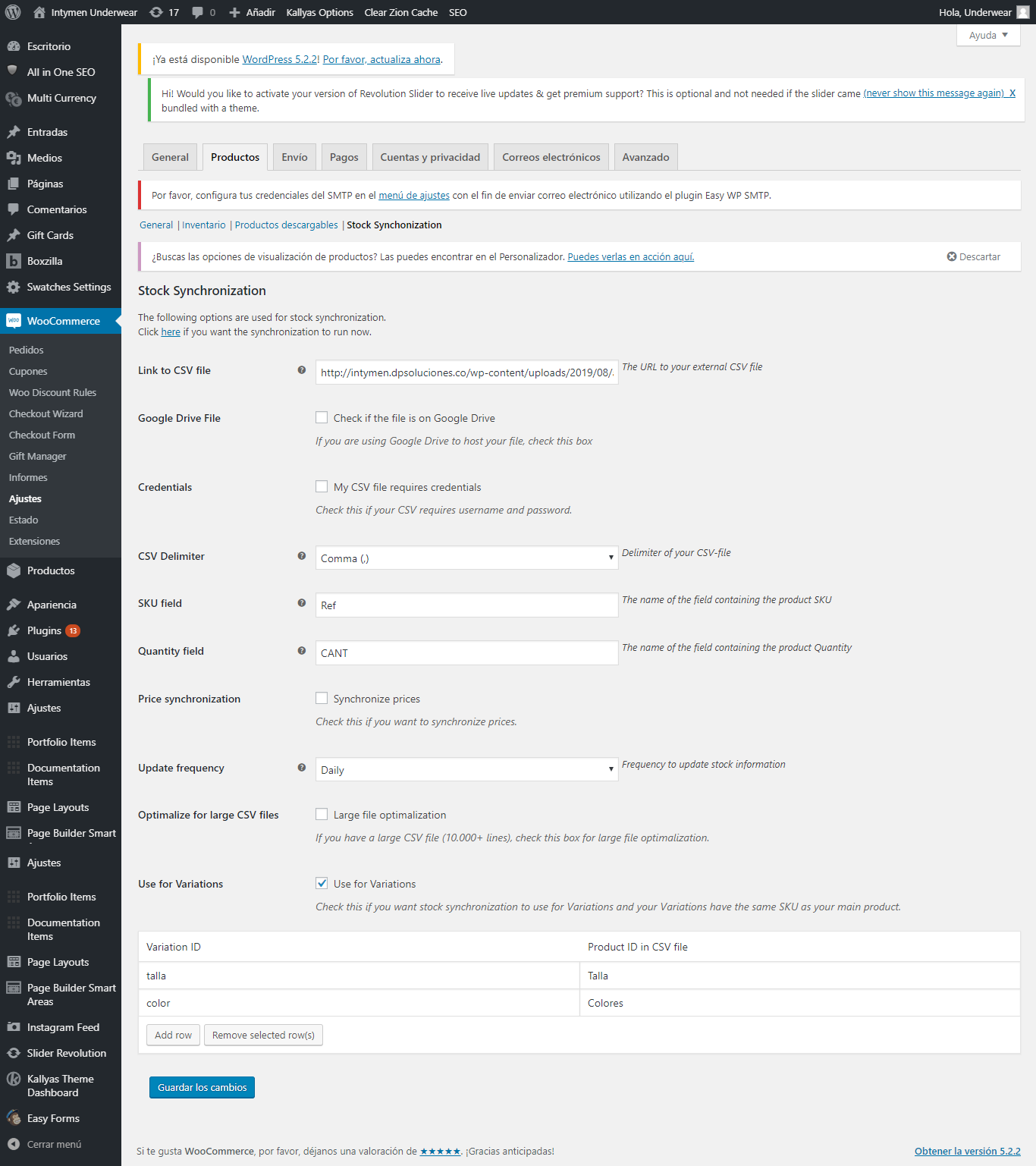This screenshot has height=1166, width=1036.
Task: Click Clear Zion Cache in admin bar
Action: (x=401, y=12)
